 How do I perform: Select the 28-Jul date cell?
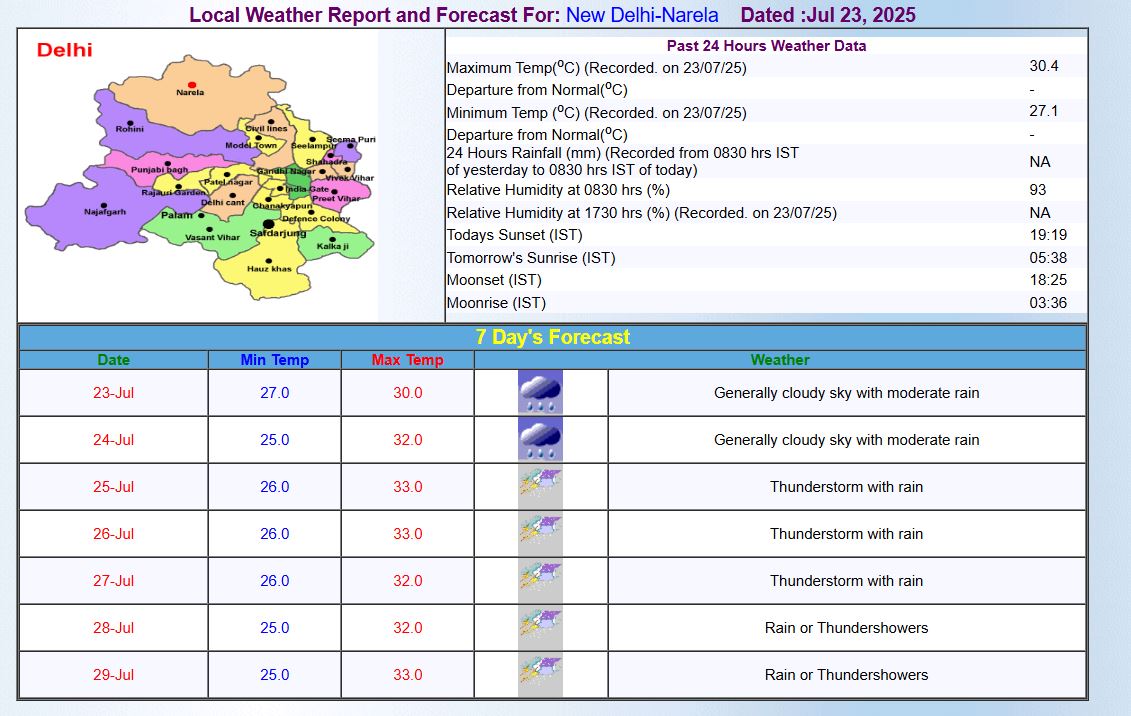click(113, 628)
